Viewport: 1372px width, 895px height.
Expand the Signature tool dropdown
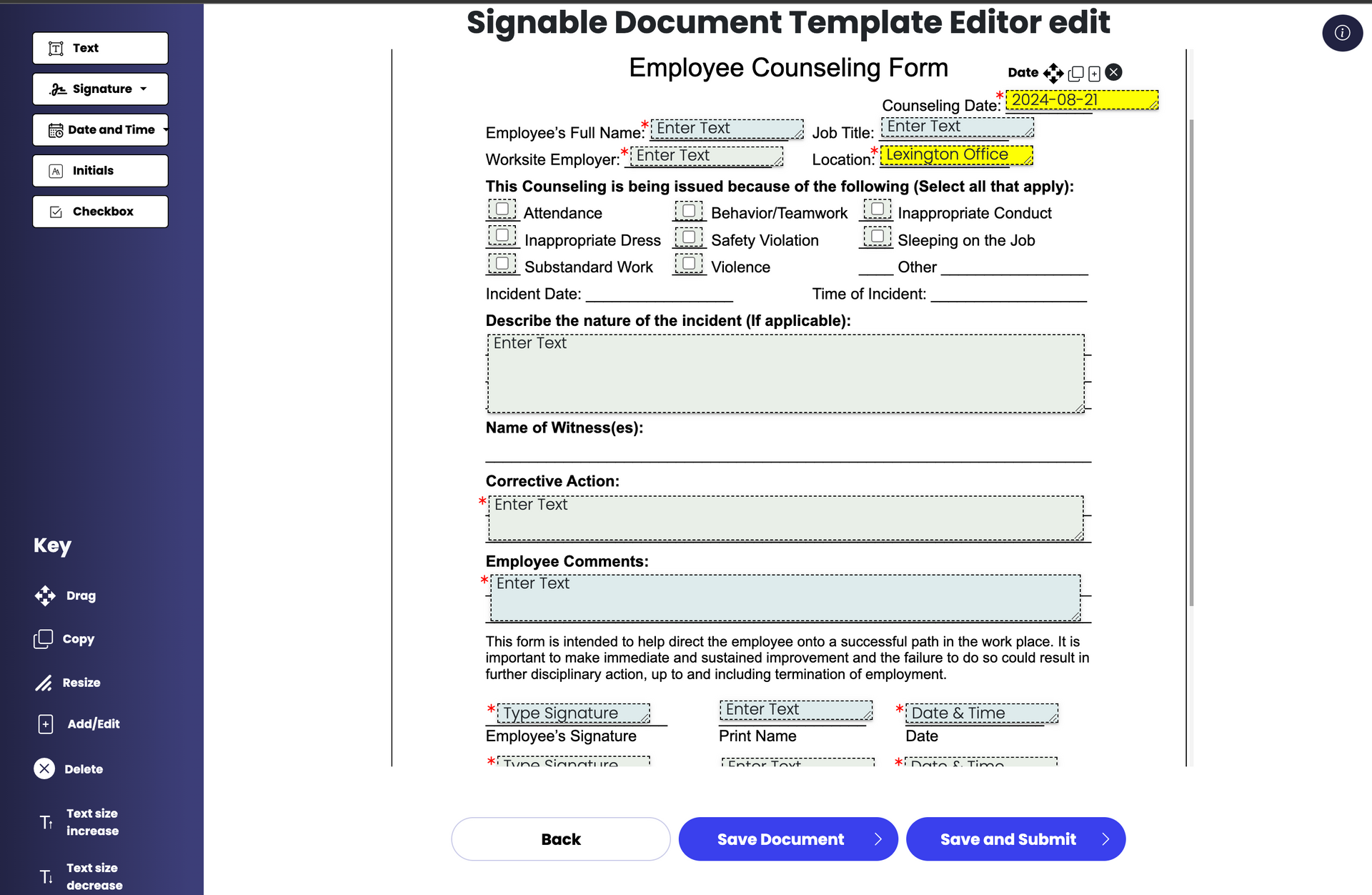click(145, 89)
